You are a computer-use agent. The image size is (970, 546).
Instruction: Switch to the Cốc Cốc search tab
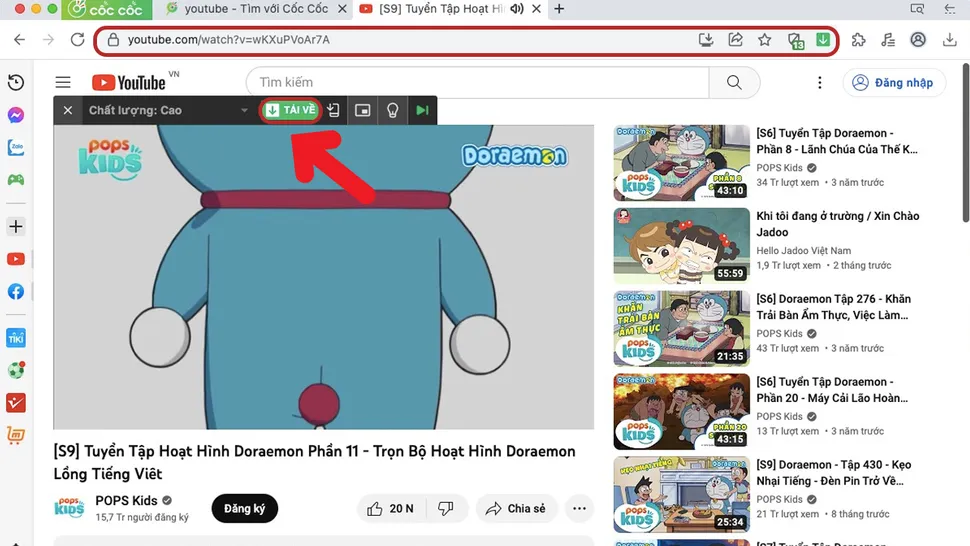250,9
